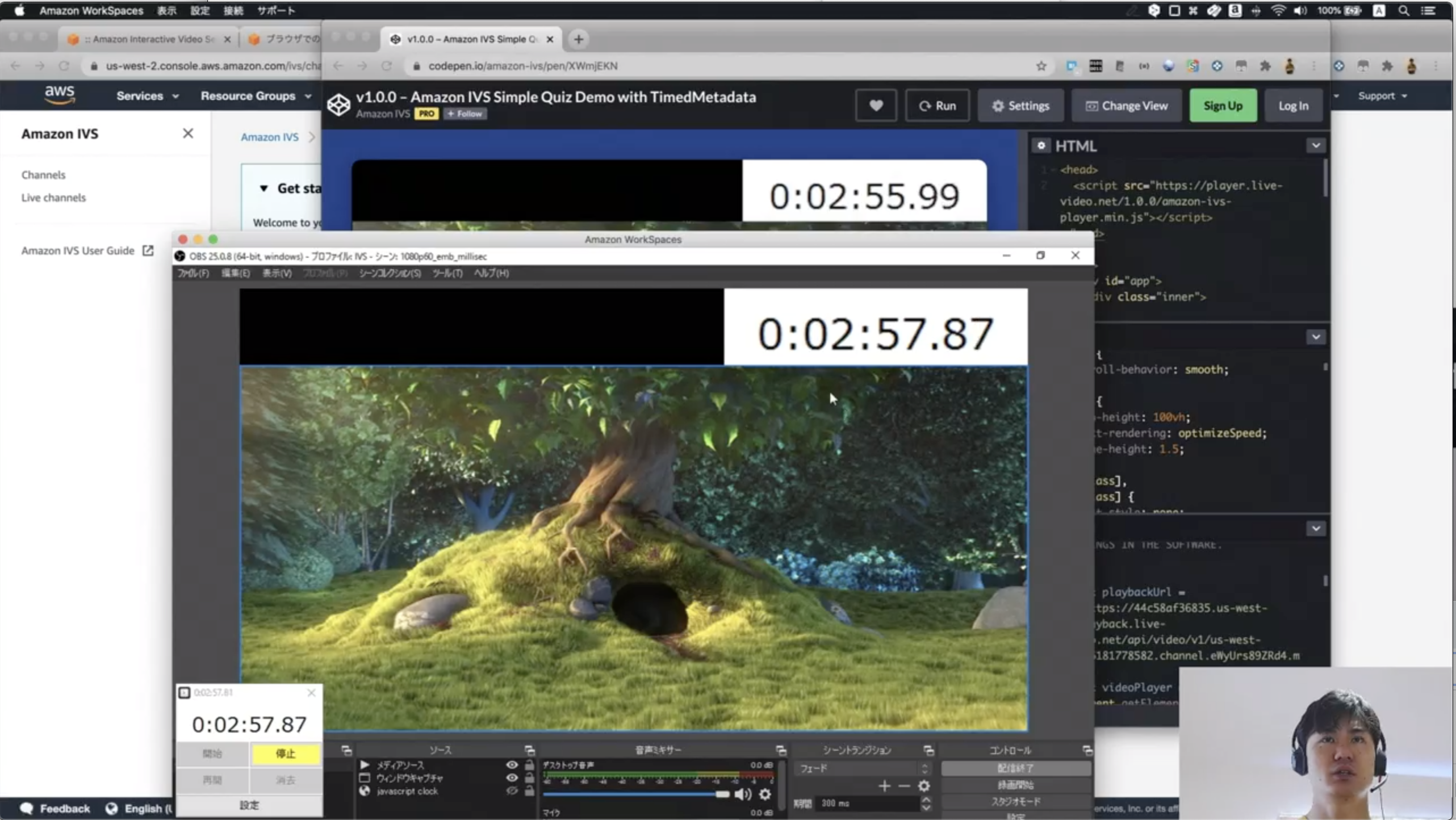Open the ファイル(F) menu in OBS
1456x820 pixels.
(193, 273)
